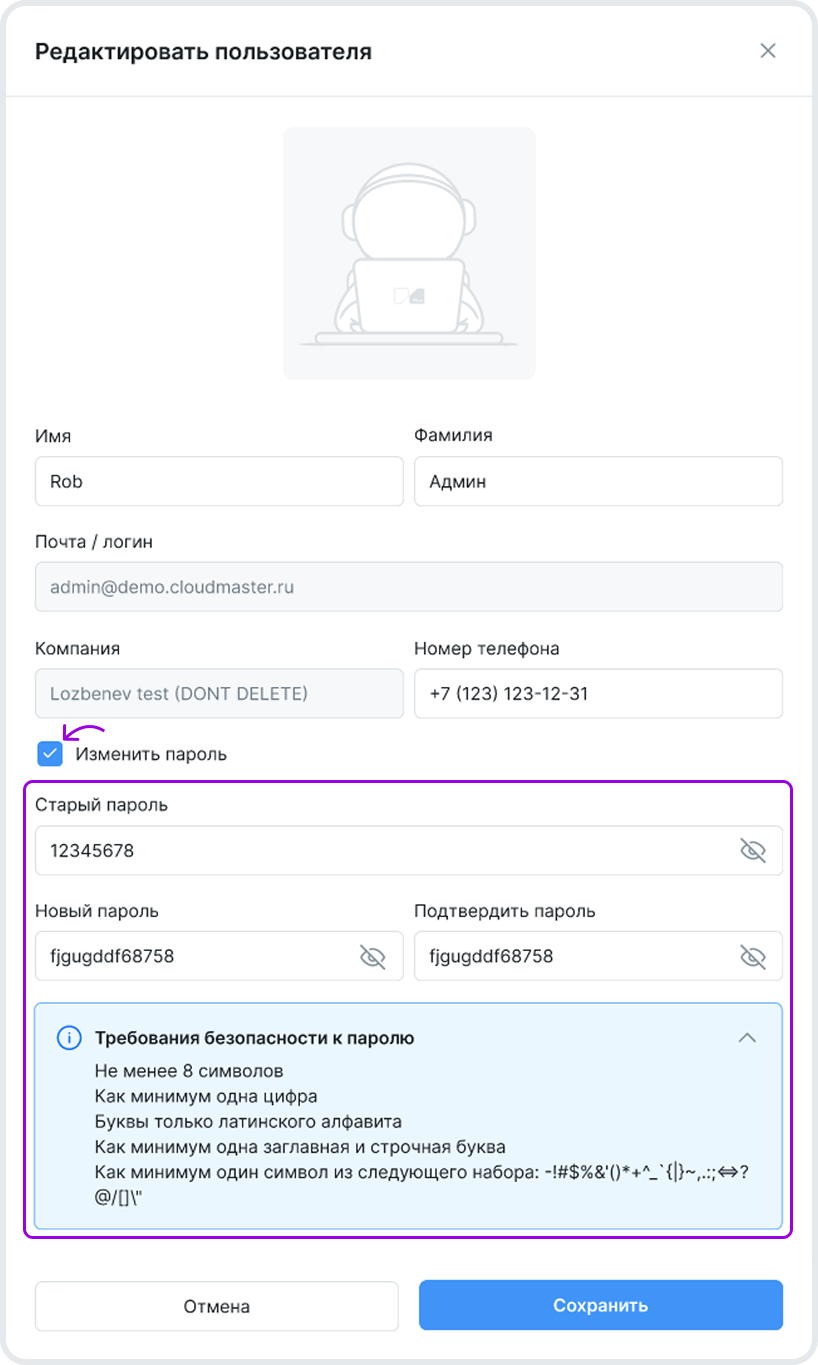Click the Требования безопасности к паролю heading
This screenshot has width=818, height=1365.
(x=254, y=1038)
